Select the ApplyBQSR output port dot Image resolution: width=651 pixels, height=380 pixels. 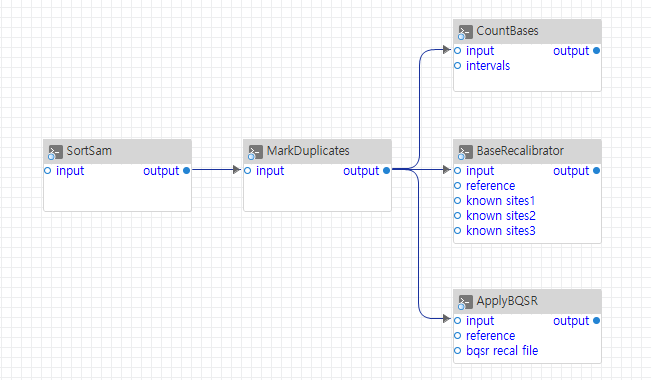coord(597,320)
